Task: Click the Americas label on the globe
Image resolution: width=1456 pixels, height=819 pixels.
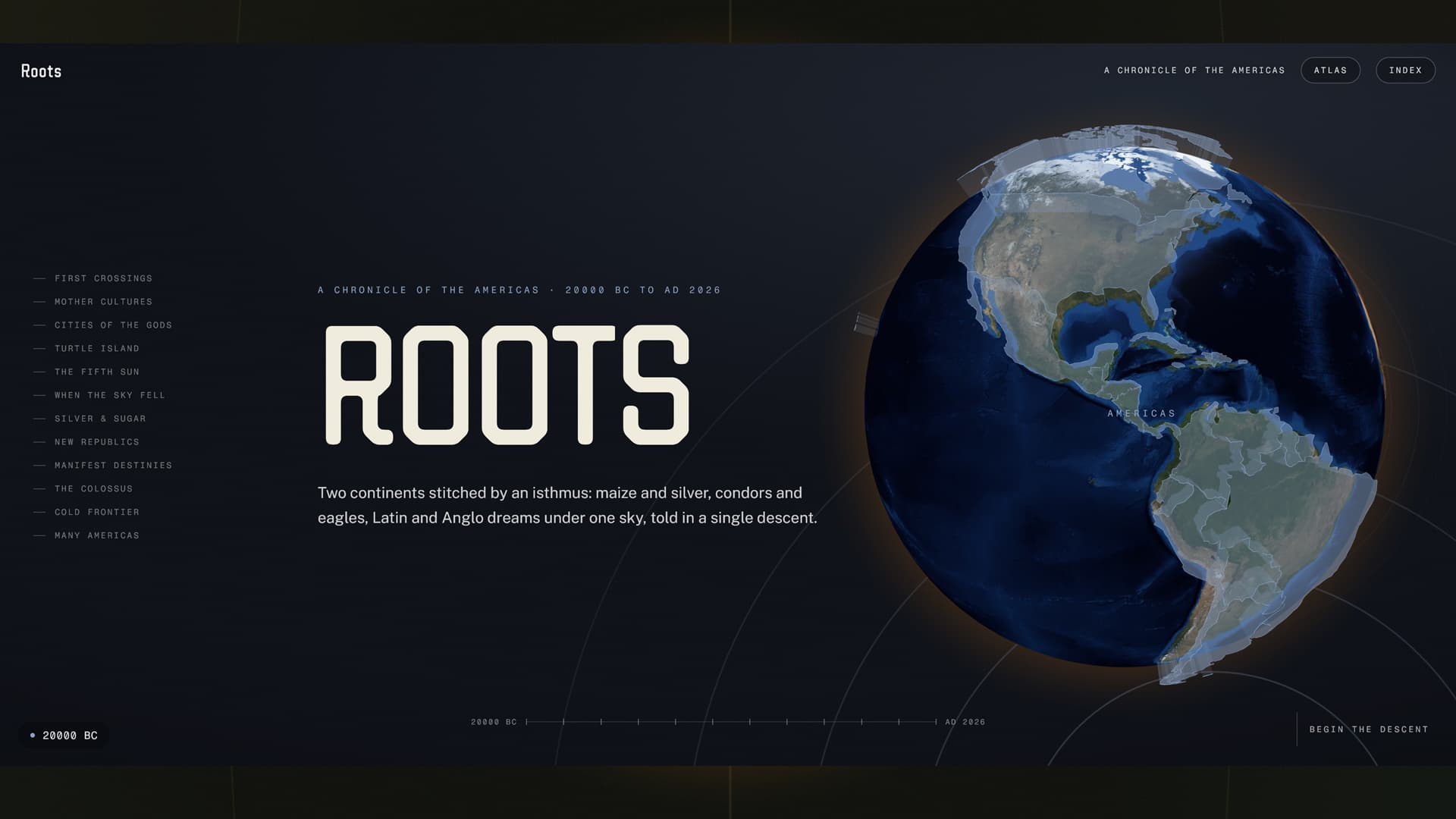Action: point(1141,413)
